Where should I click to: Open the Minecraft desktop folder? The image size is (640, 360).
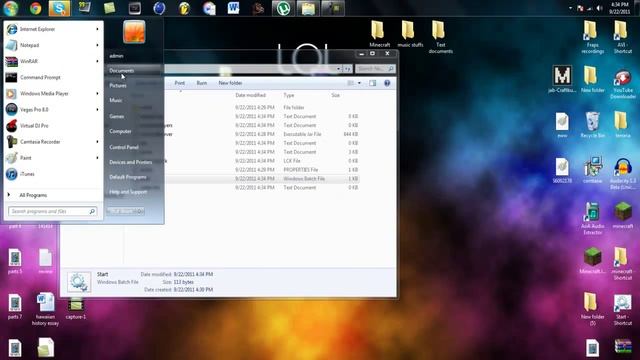(x=379, y=34)
